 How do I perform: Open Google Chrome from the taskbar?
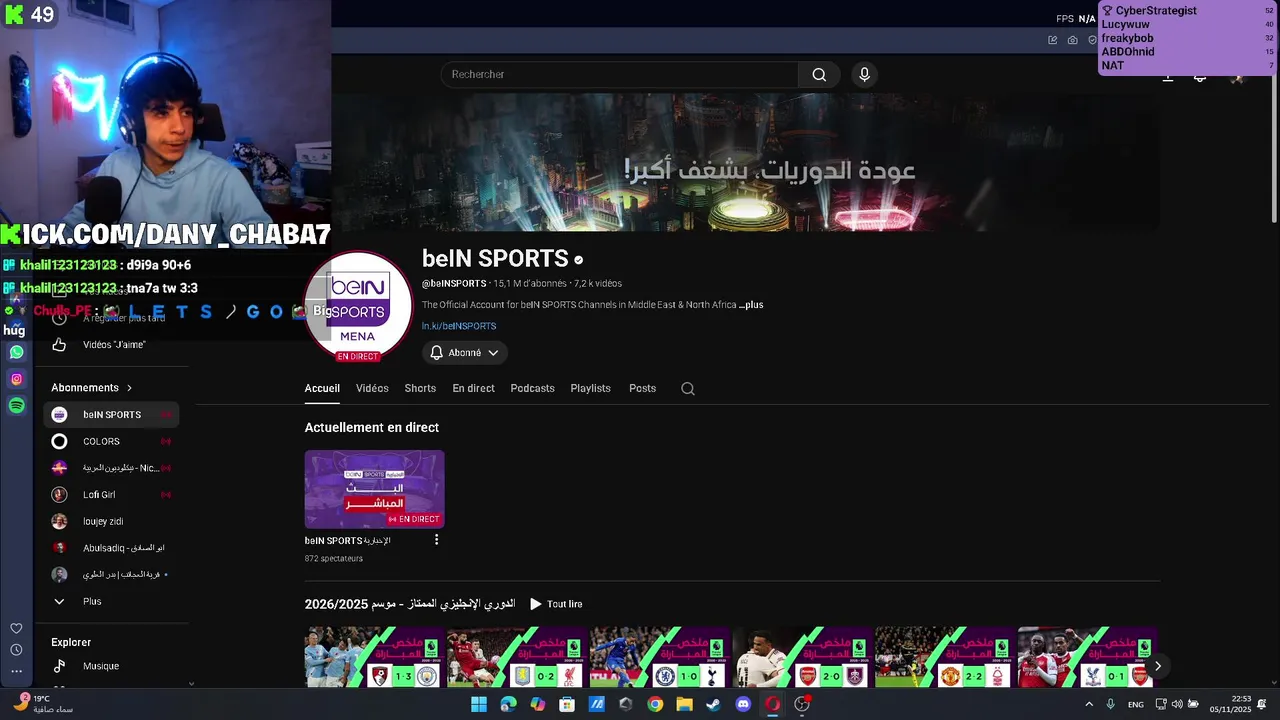[655, 704]
